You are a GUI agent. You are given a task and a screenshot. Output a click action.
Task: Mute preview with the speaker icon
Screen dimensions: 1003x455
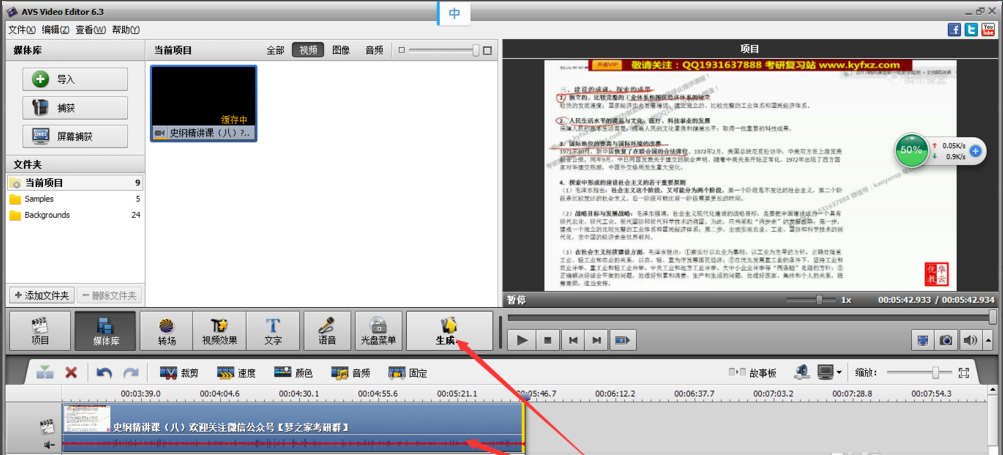pyautogui.click(x=969, y=340)
